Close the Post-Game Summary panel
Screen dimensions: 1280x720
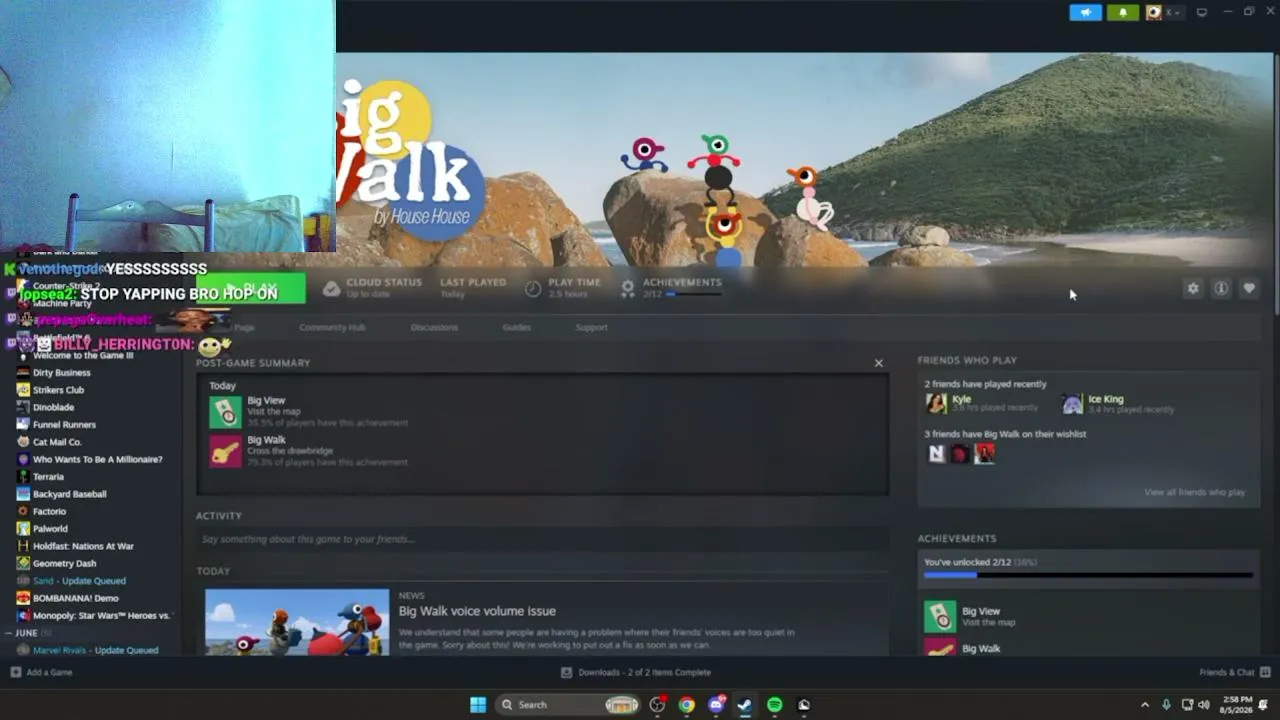[879, 363]
